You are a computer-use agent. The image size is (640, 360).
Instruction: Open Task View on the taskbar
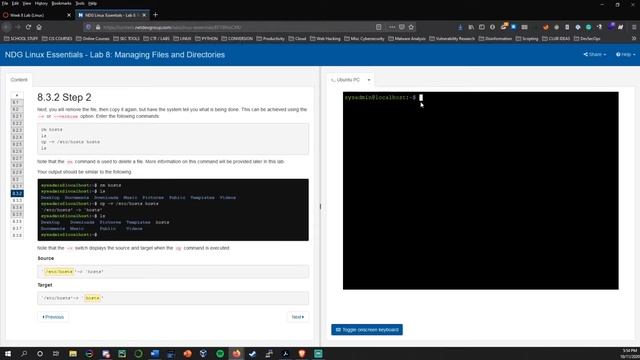tap(56, 353)
